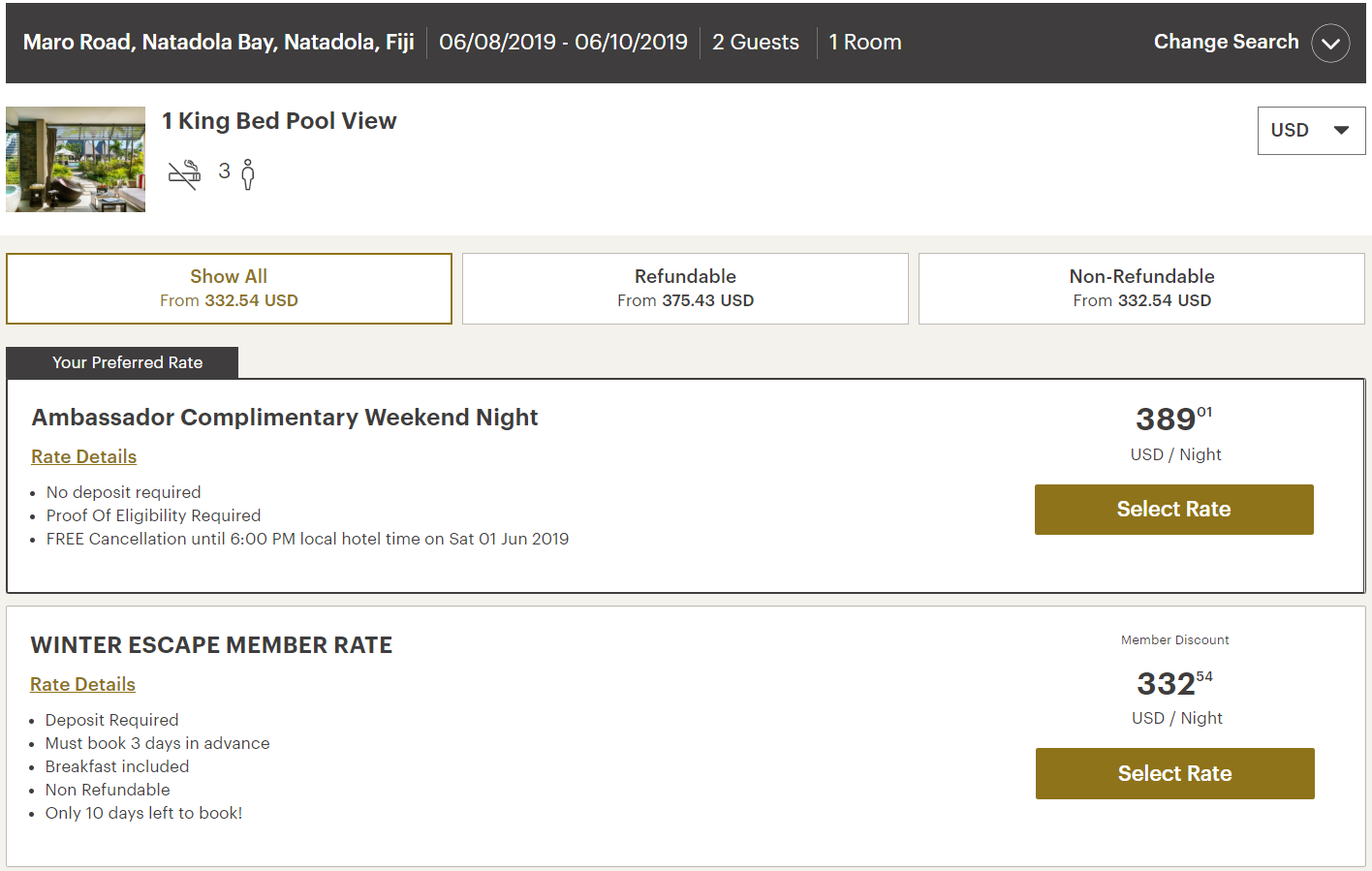Select Rate for Ambassador Complimentary Weekend Night
The width and height of the screenshot is (1372, 871).
1173,510
